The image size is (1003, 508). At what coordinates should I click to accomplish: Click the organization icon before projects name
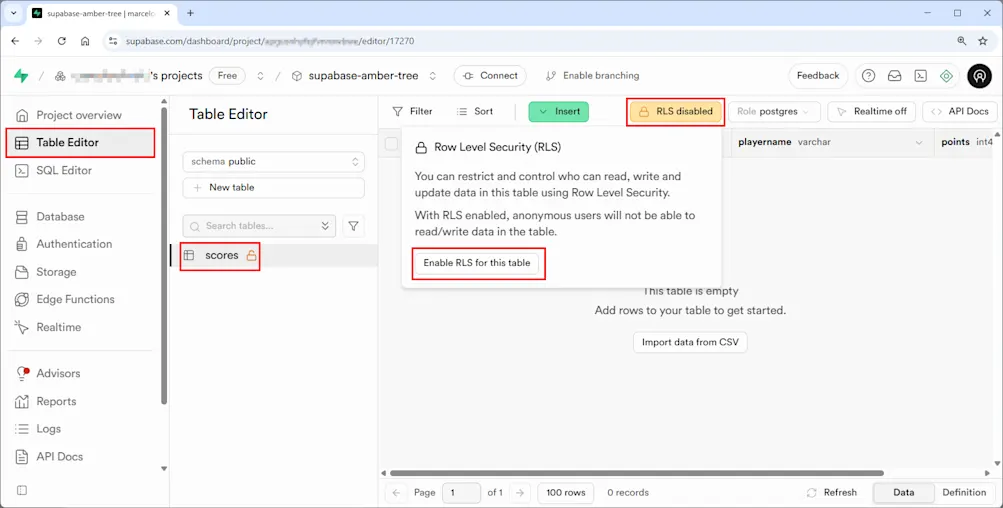tap(60, 76)
